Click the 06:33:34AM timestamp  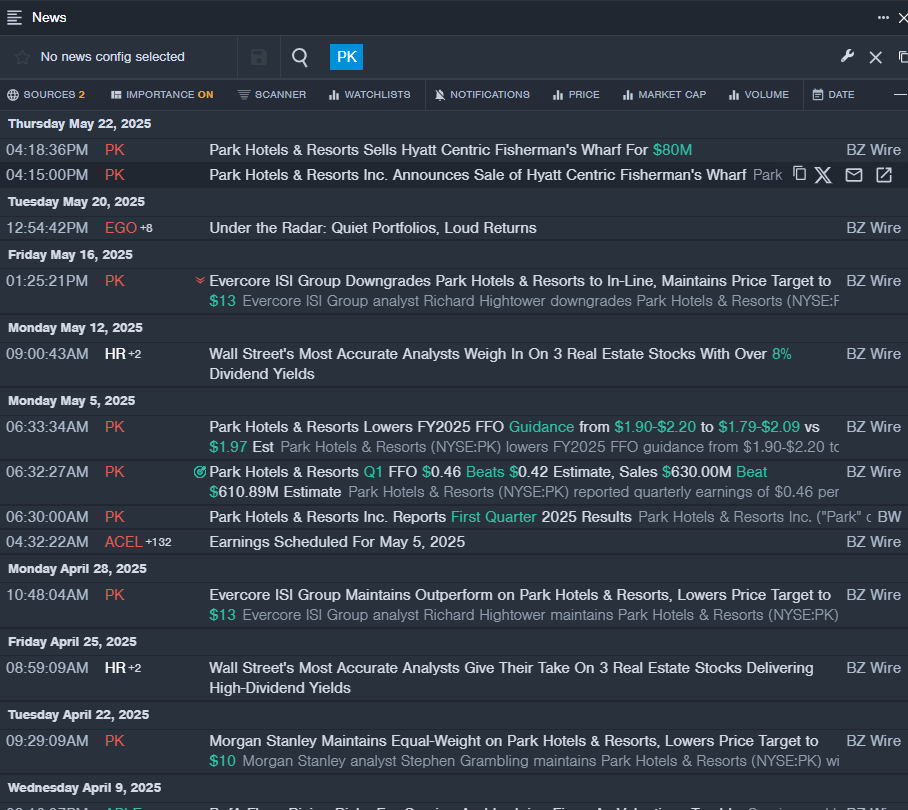[47, 427]
